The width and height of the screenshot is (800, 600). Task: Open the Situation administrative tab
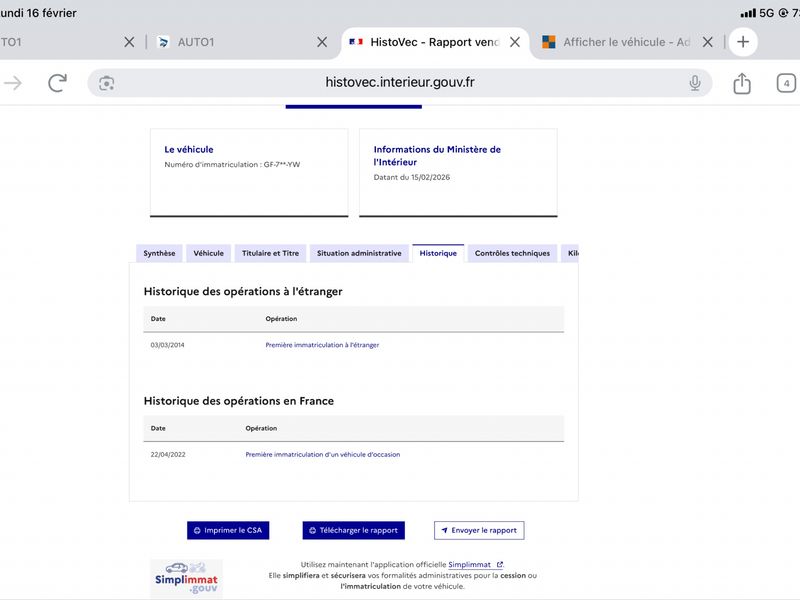tap(359, 254)
